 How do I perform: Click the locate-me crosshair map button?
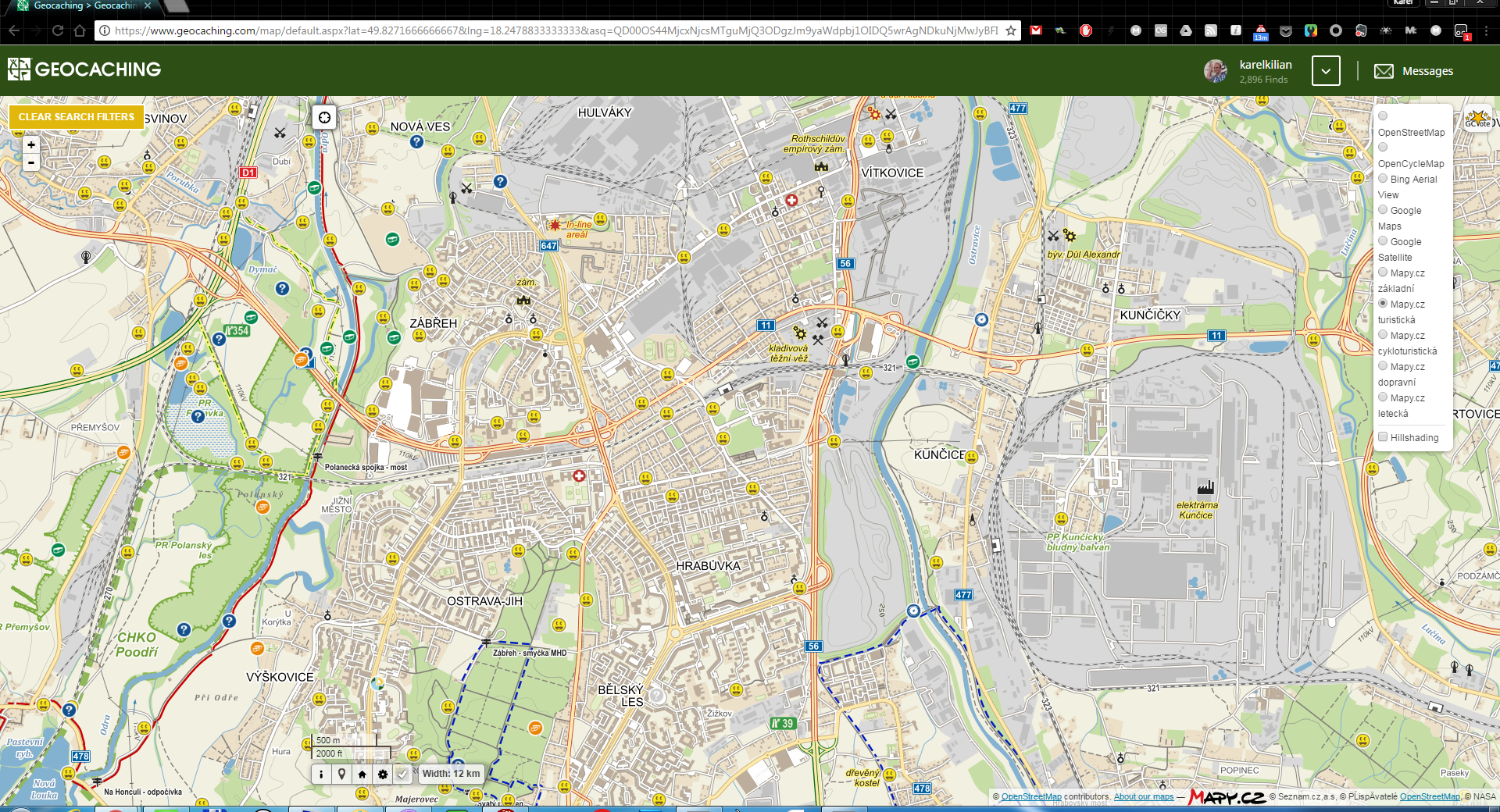[324, 117]
